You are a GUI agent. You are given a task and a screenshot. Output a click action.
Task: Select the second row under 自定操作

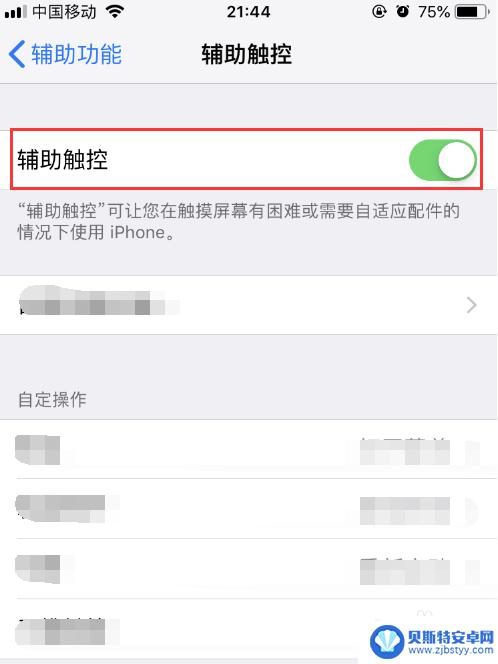click(249, 509)
